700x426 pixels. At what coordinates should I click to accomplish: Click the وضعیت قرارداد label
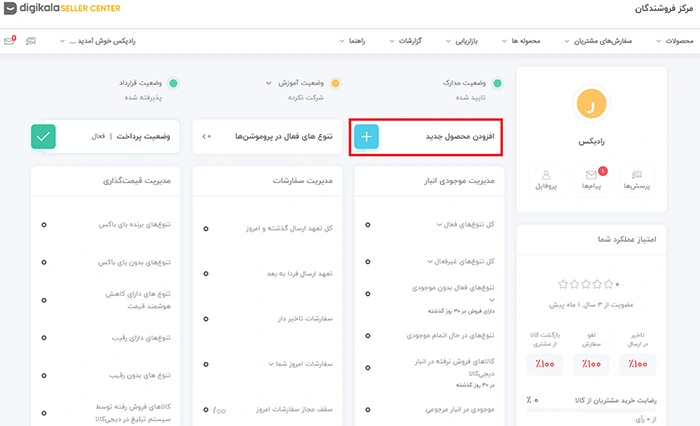(x=140, y=83)
